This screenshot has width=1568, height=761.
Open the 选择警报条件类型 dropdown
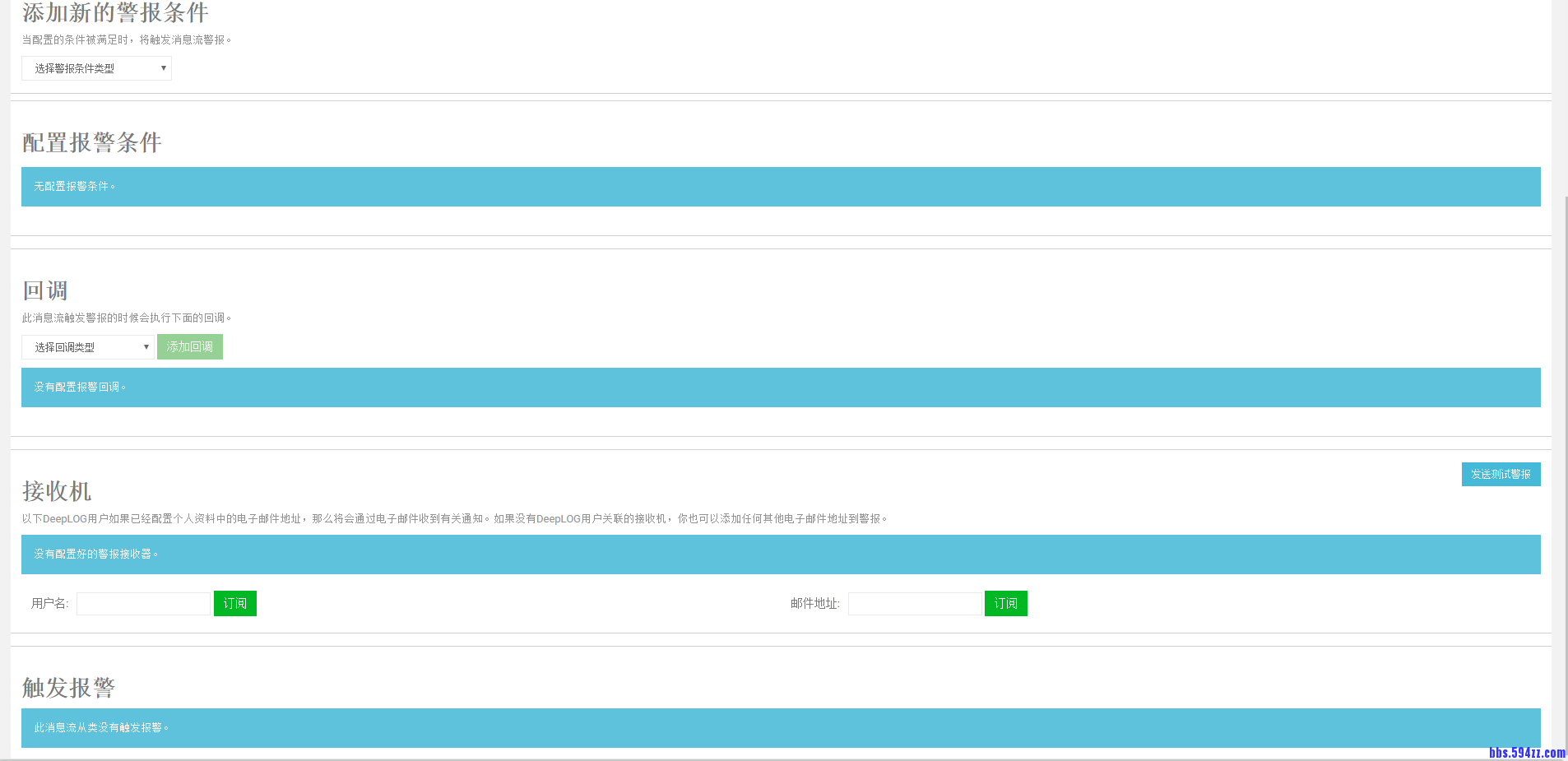point(95,68)
